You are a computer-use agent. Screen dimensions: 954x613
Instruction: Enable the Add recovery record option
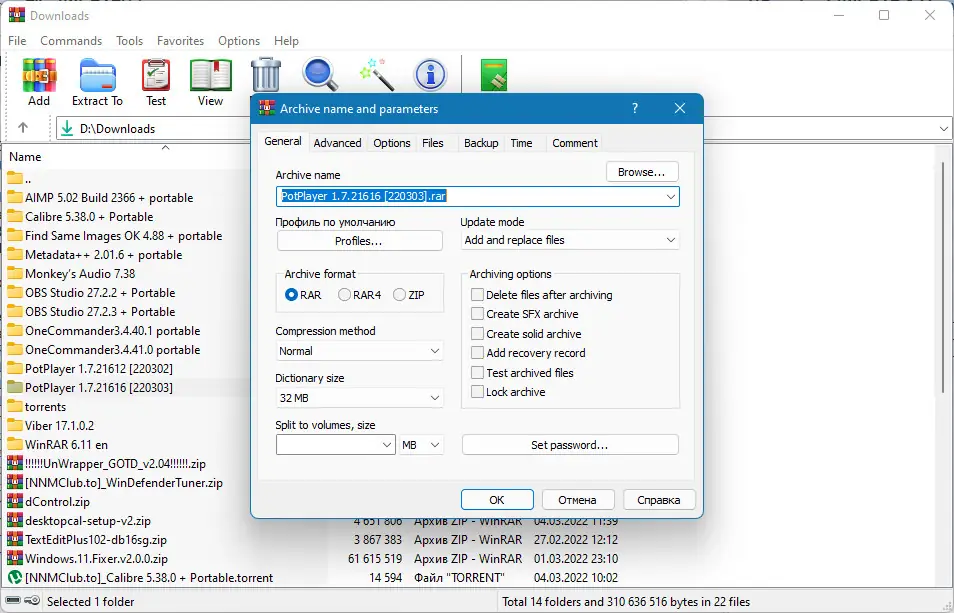(x=478, y=353)
